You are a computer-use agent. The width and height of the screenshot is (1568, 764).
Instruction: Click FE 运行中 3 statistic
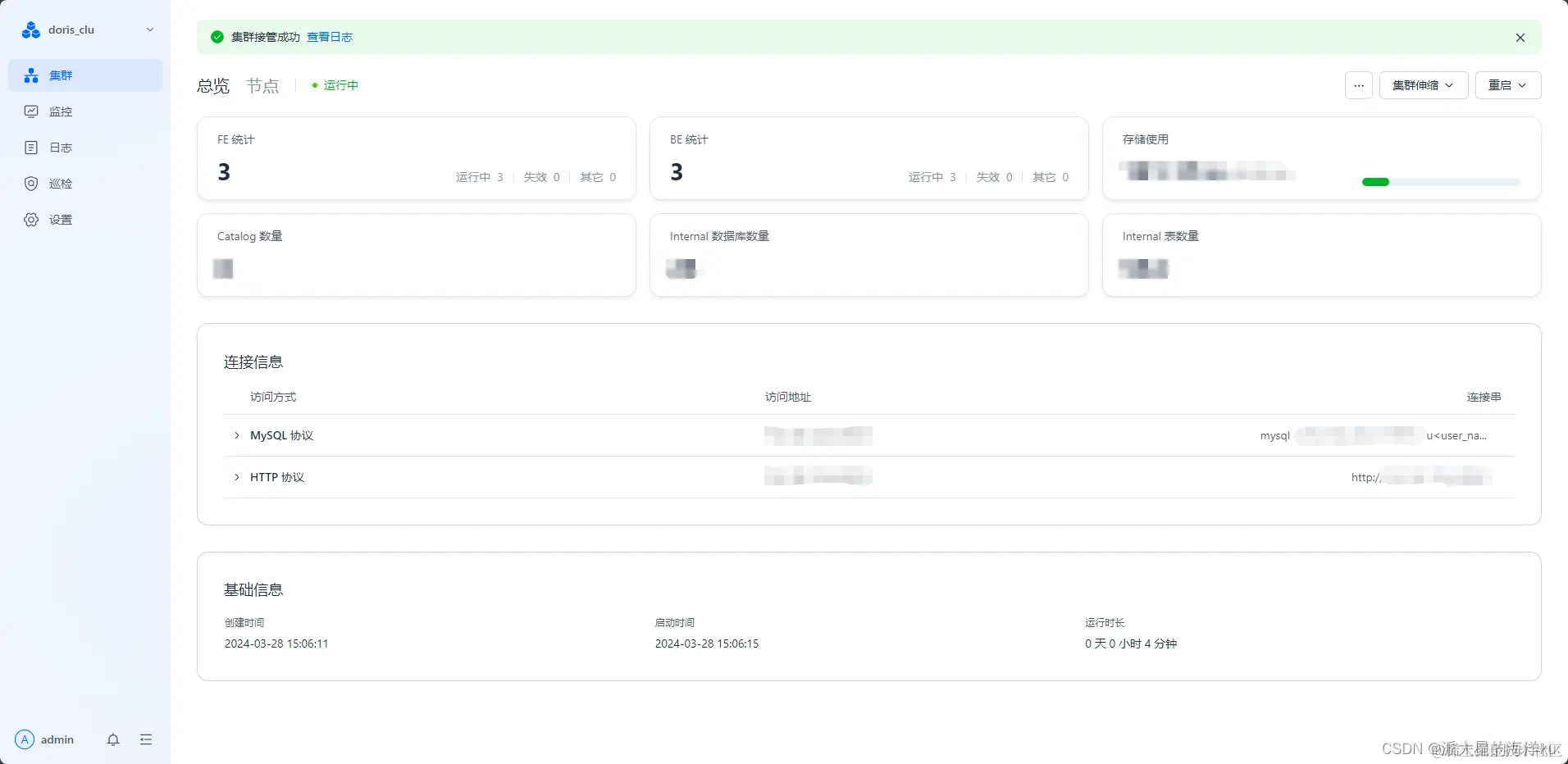click(x=480, y=177)
